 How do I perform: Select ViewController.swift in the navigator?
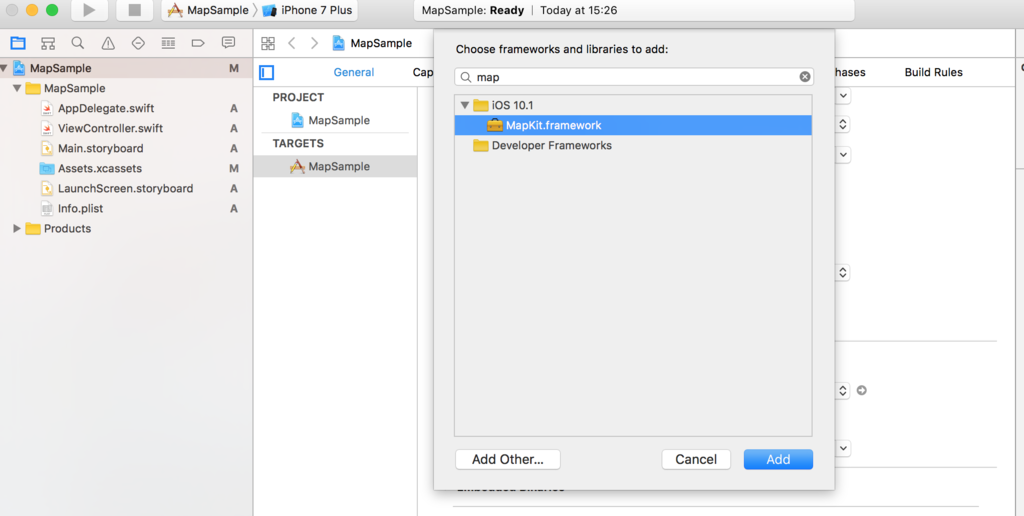point(110,129)
